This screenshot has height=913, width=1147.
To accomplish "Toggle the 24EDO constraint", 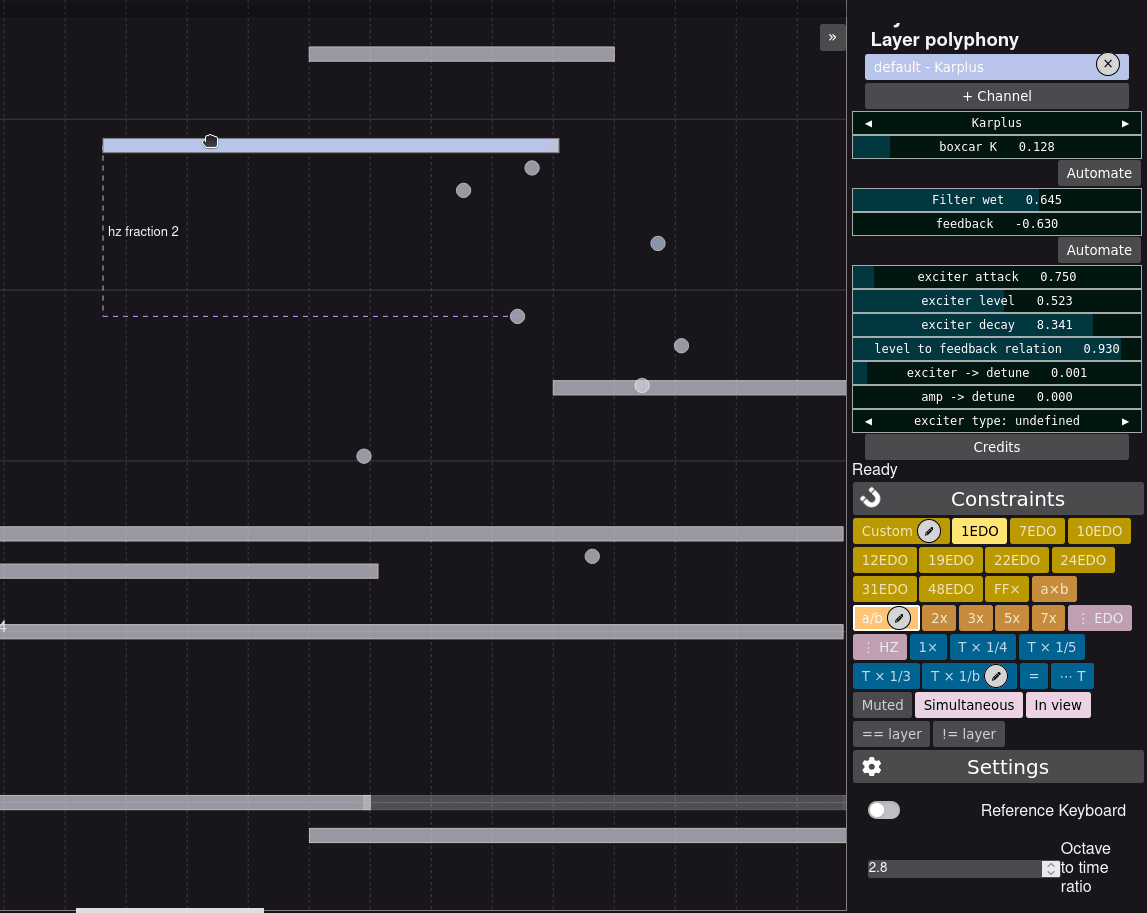I will point(1083,560).
